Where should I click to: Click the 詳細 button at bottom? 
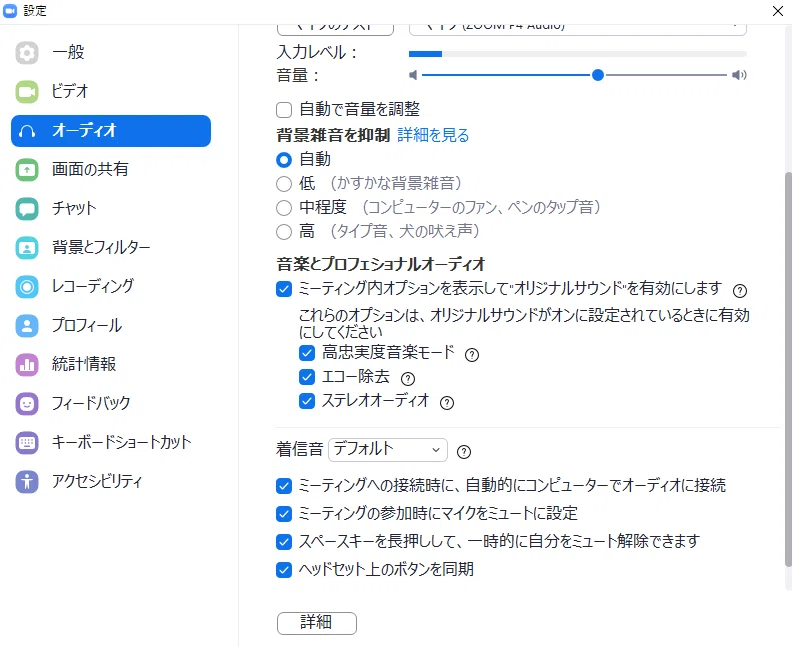point(317,623)
